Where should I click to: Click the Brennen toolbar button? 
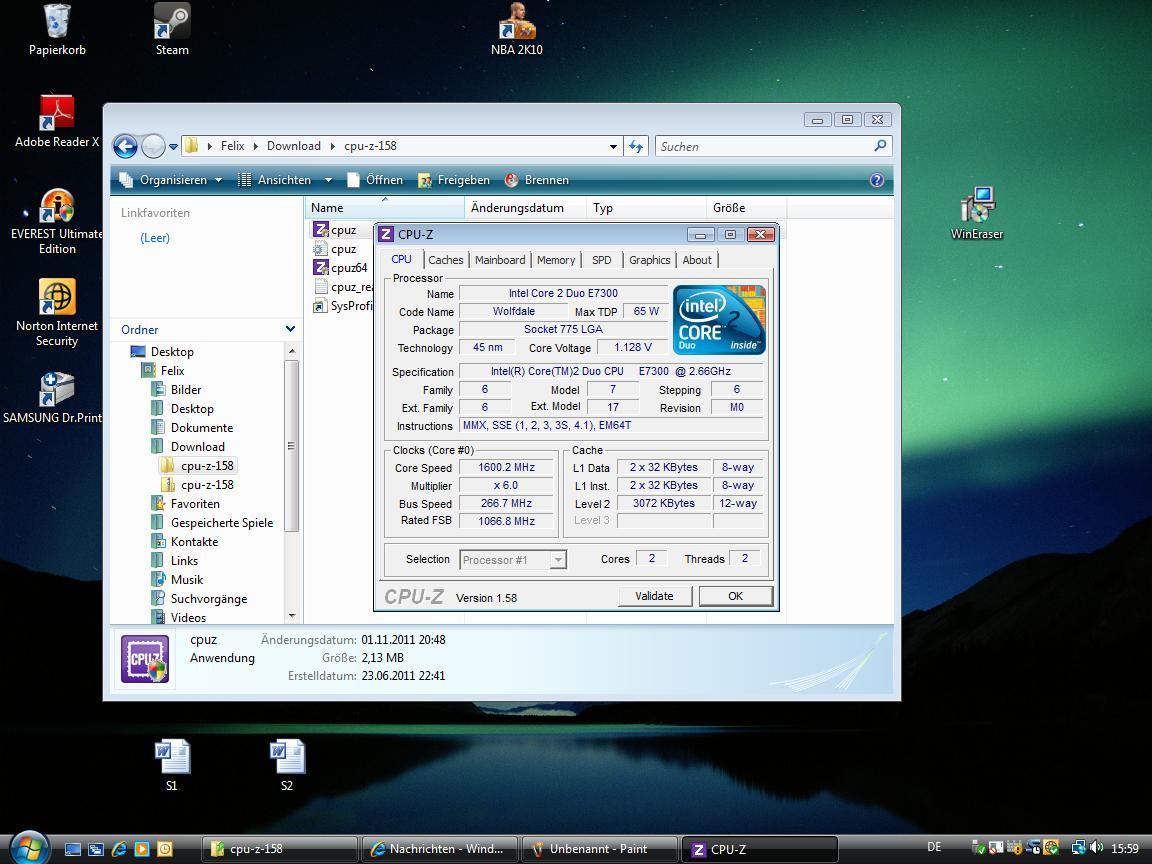pos(537,180)
